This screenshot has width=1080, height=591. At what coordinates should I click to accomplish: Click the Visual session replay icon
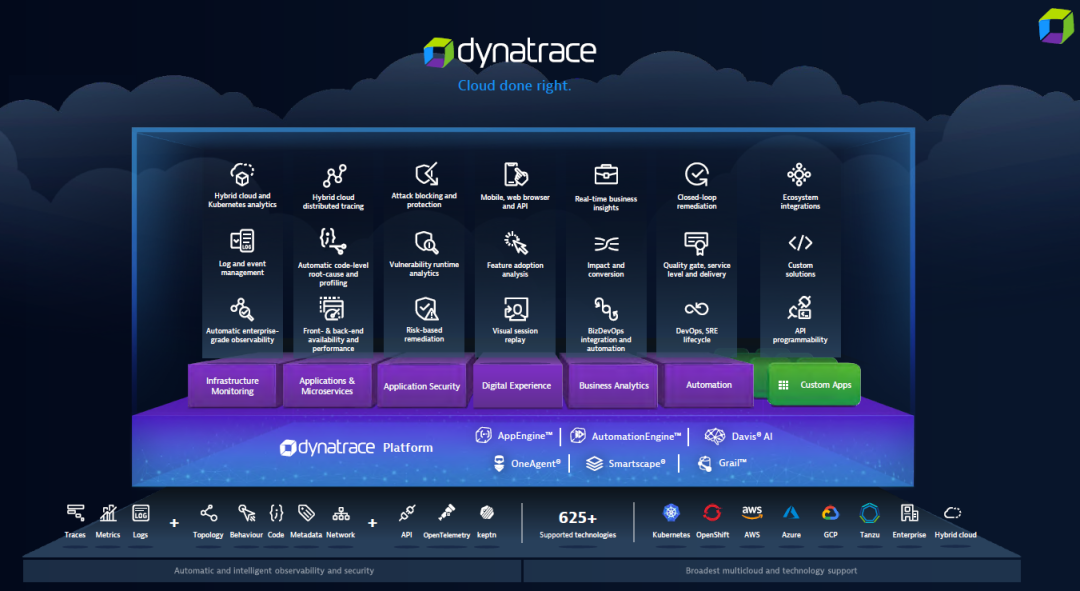coord(516,308)
